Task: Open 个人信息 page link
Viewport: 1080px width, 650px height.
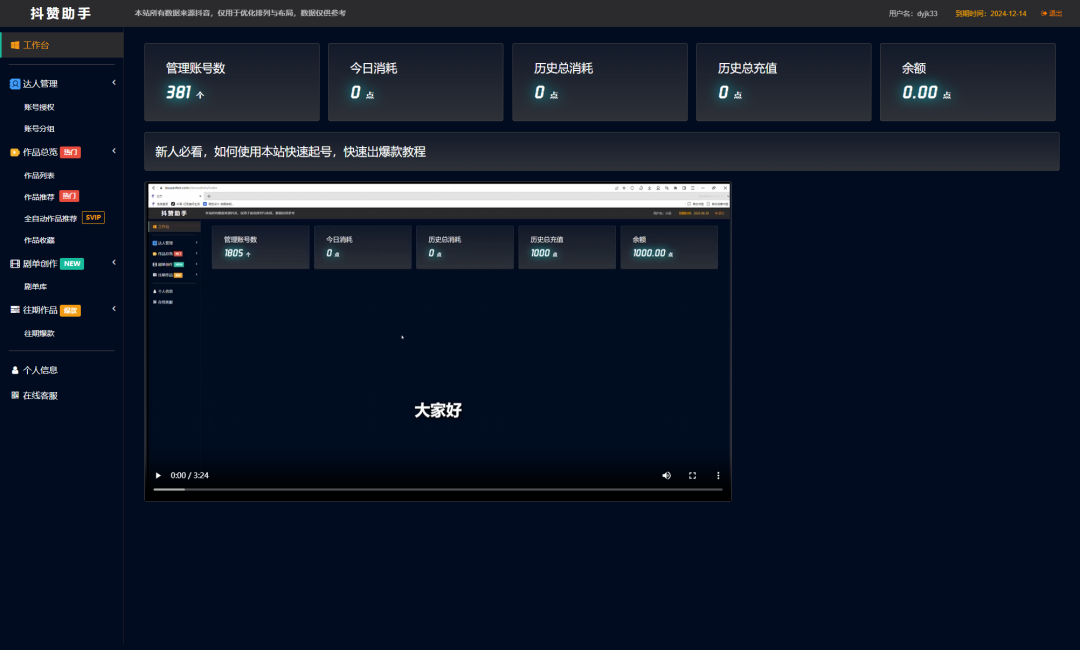Action: (40, 370)
